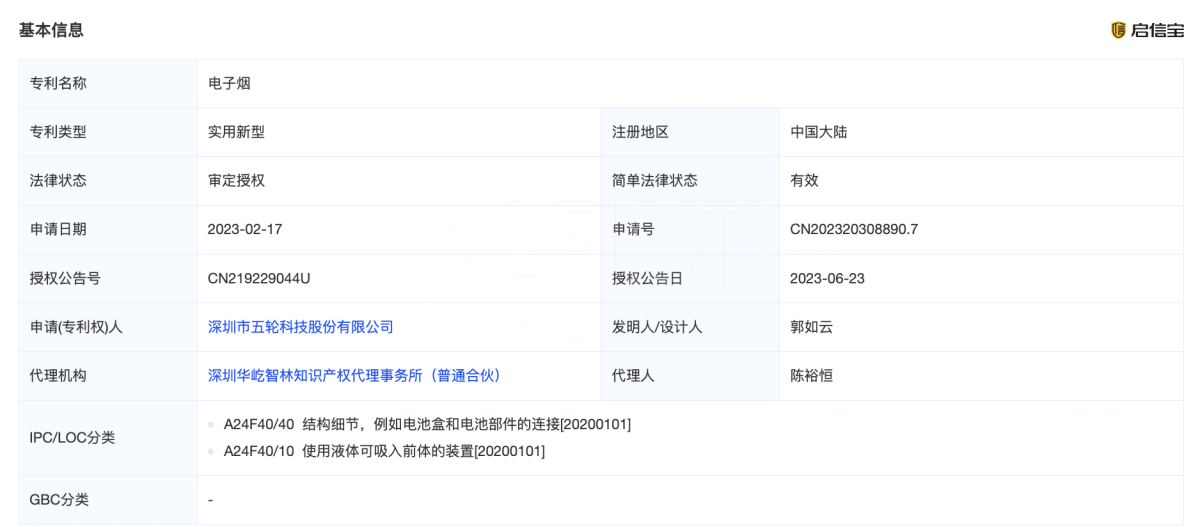Select legal status value 审定授权

pyautogui.click(x=235, y=181)
